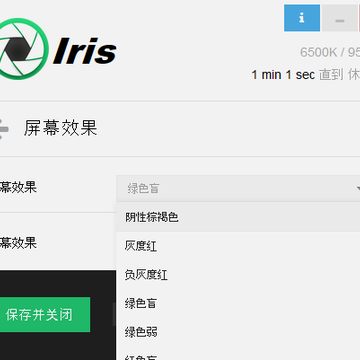Click the 幕效果 label beside the combo box
This screenshot has height=360, width=360.
[x=18, y=188]
